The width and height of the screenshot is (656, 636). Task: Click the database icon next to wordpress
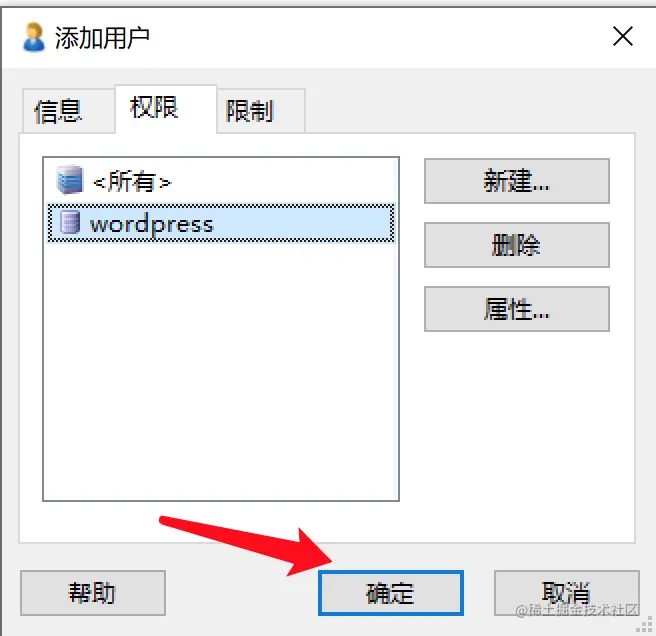(x=69, y=222)
